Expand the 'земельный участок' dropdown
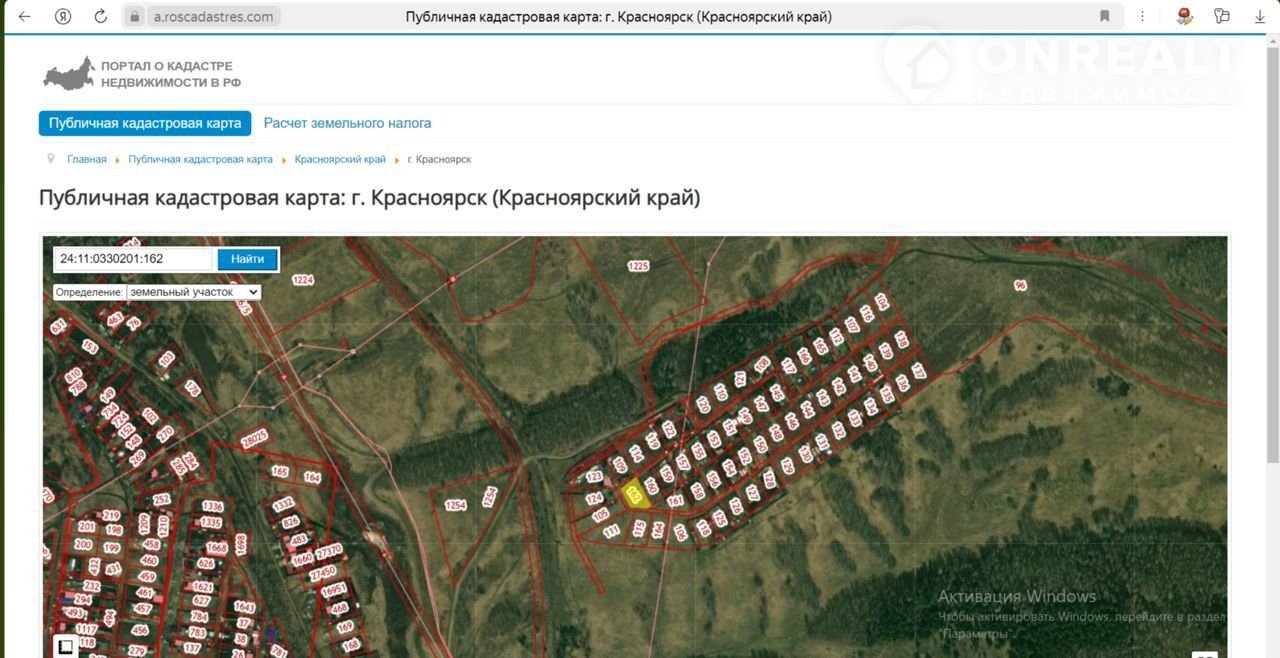1280x658 pixels. click(x=193, y=292)
